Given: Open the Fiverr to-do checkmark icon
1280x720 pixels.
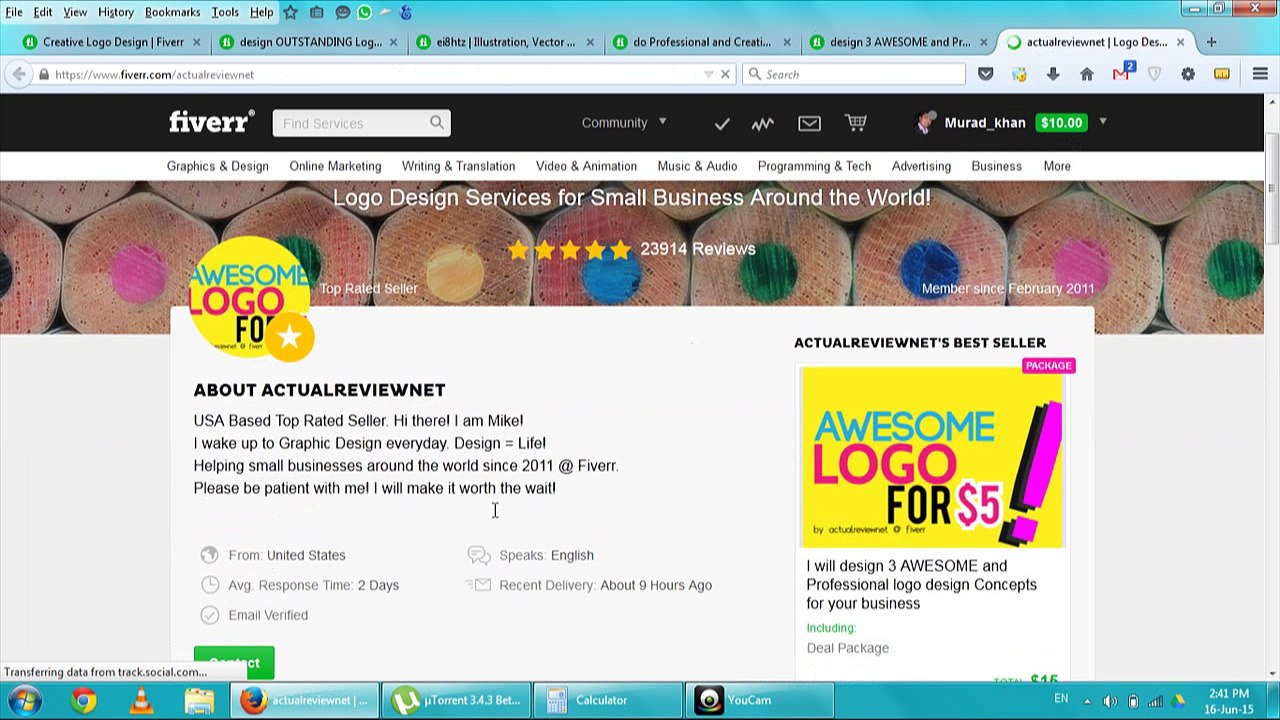Looking at the screenshot, I should pyautogui.click(x=722, y=123).
